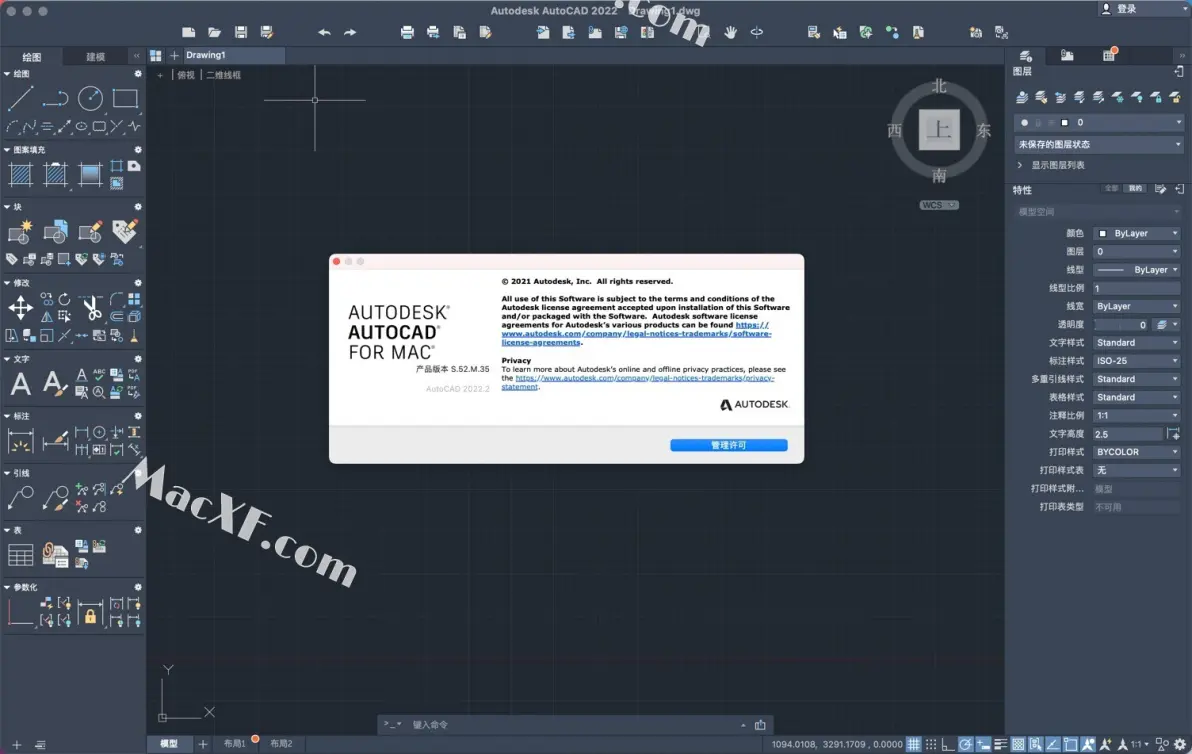Open the software license agreements link

click(636, 334)
